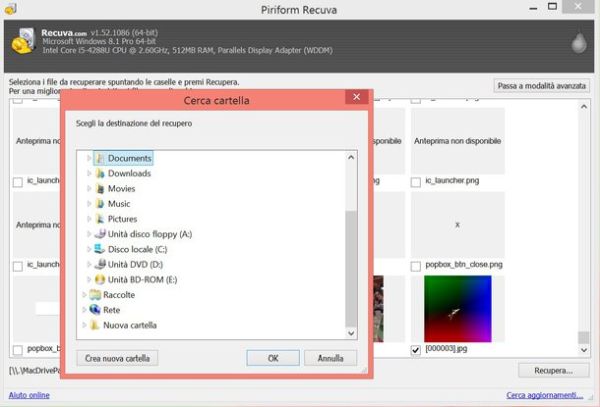Open the [000003].jpg color gradient thumbnail

(x=458, y=309)
